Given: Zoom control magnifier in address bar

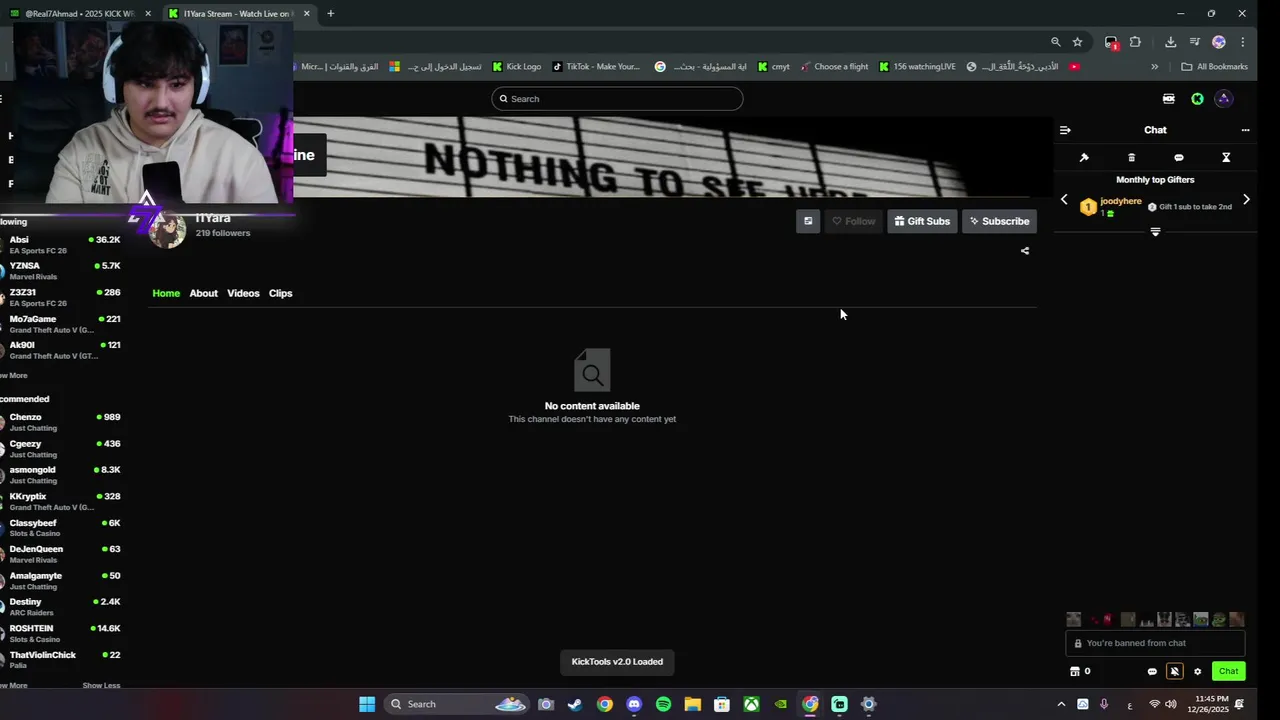Looking at the screenshot, I should (x=1055, y=42).
